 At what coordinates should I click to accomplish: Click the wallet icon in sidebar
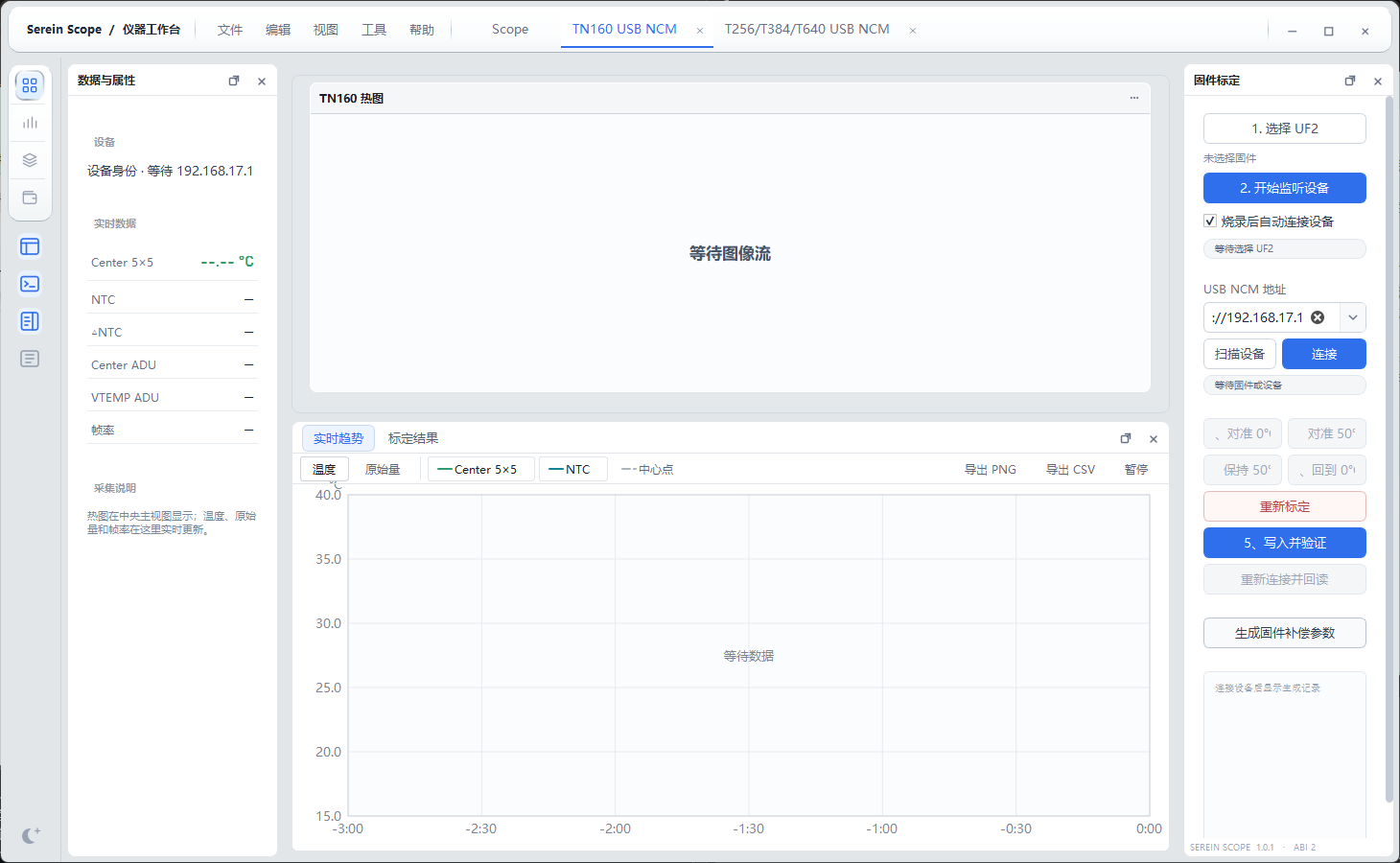[x=30, y=198]
